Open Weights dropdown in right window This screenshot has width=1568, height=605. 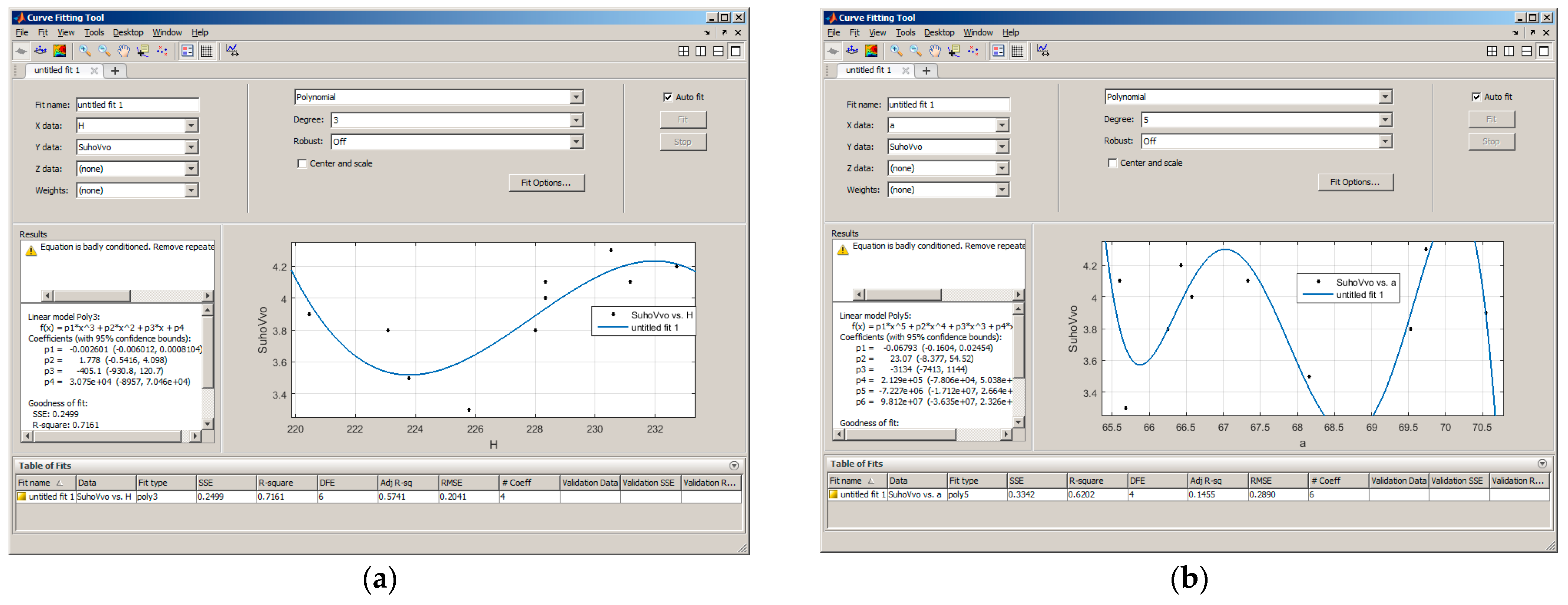click(x=1002, y=190)
